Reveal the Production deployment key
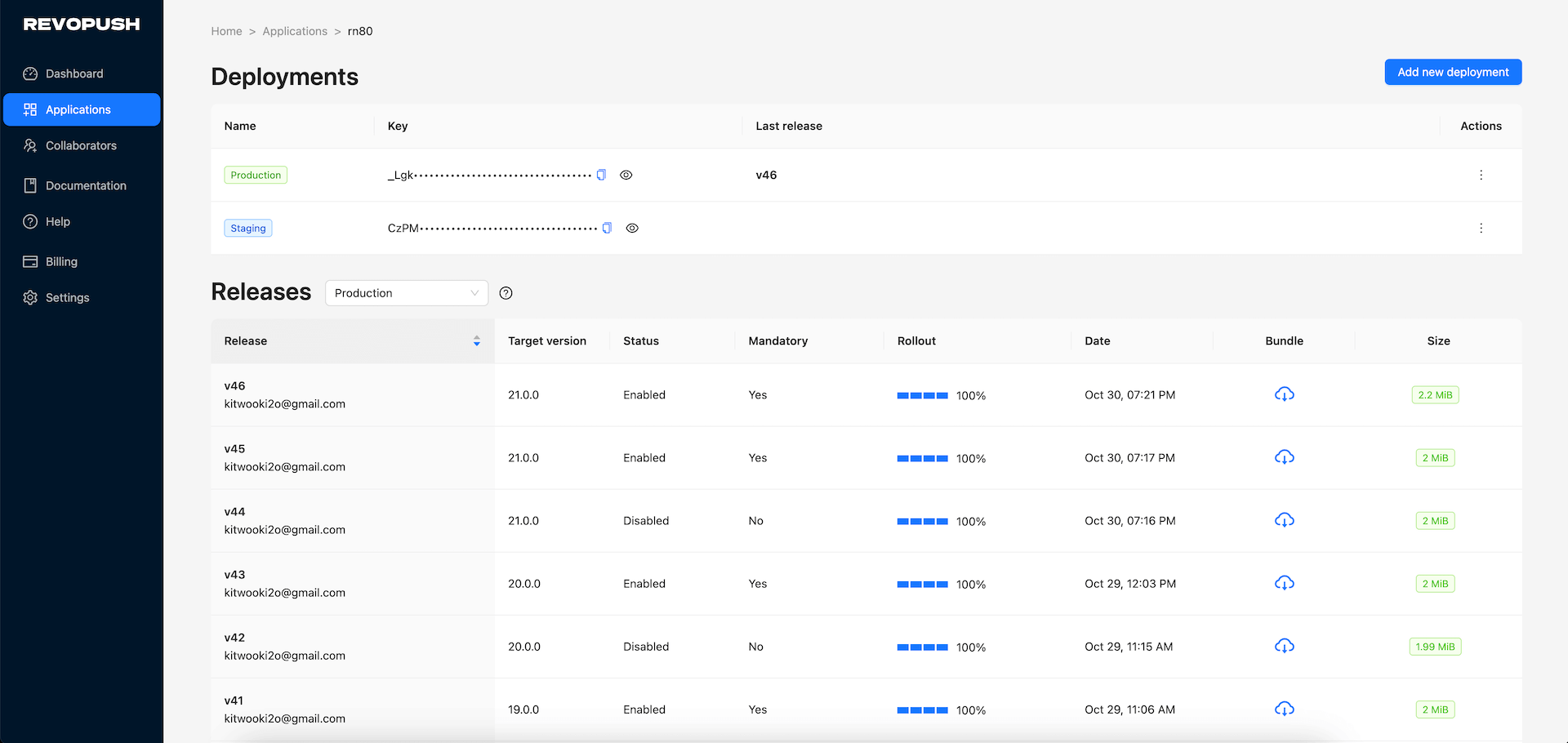 pyautogui.click(x=626, y=175)
